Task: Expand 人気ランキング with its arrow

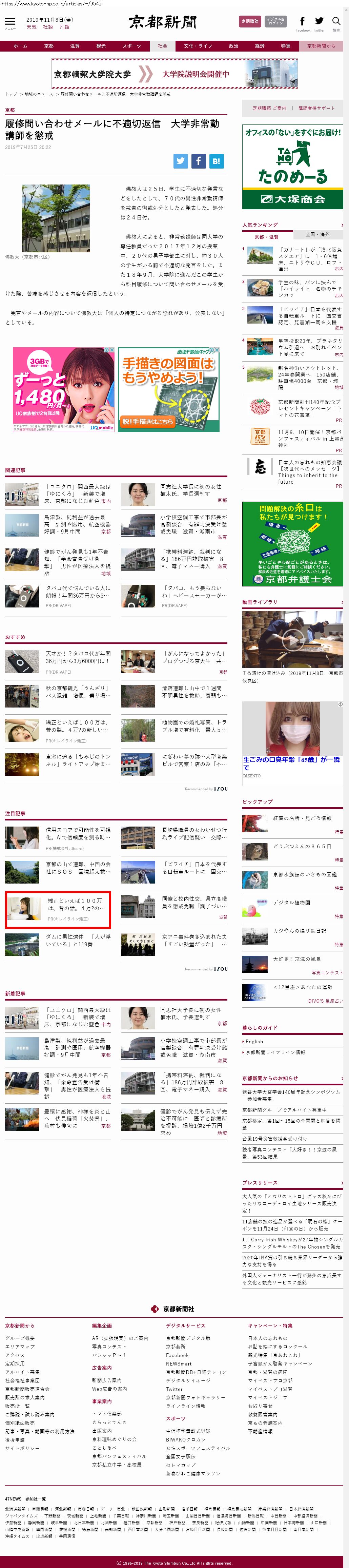Action: pyautogui.click(x=342, y=225)
